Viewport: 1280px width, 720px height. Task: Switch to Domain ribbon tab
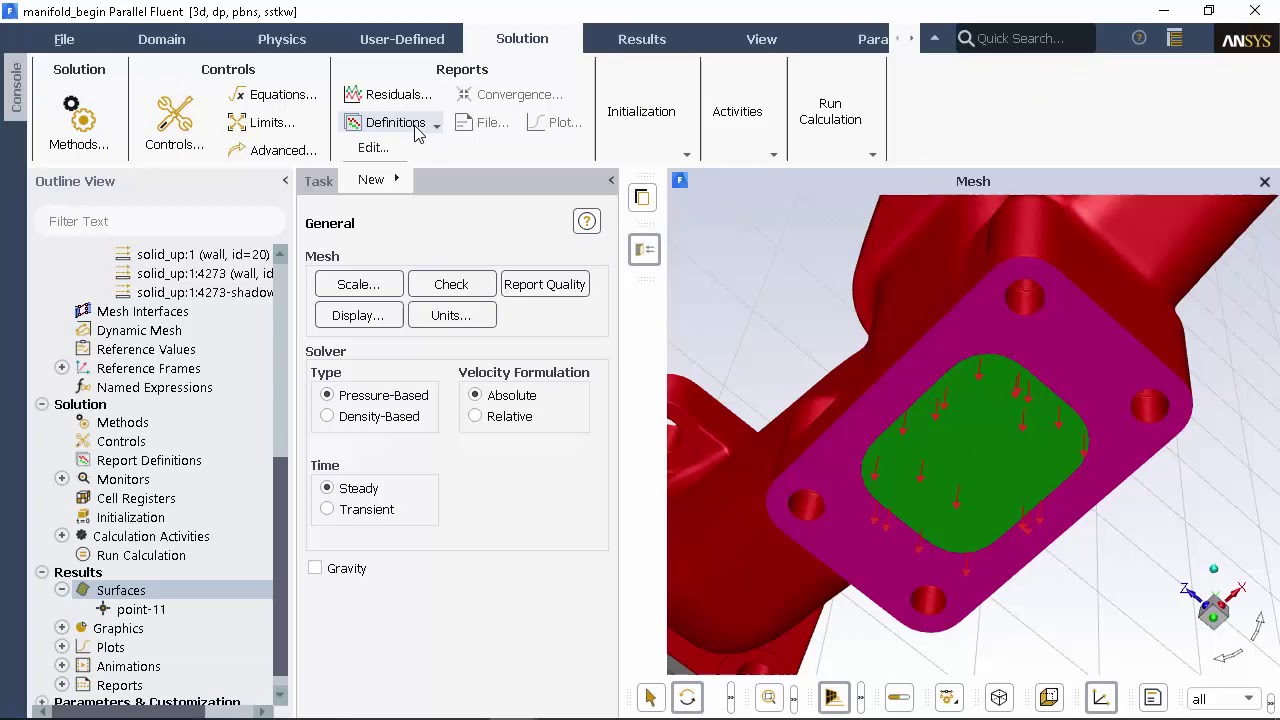click(x=161, y=39)
